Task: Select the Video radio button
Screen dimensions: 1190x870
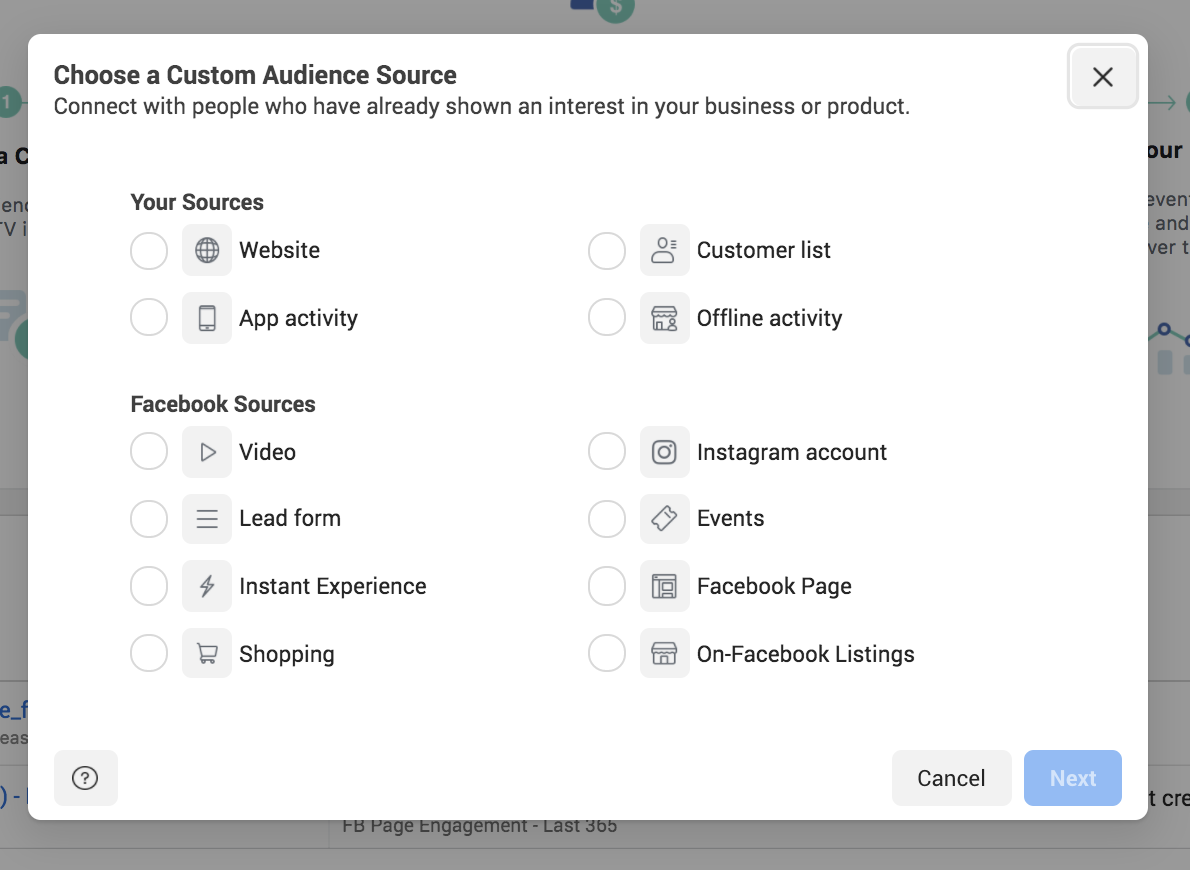Action: point(149,451)
